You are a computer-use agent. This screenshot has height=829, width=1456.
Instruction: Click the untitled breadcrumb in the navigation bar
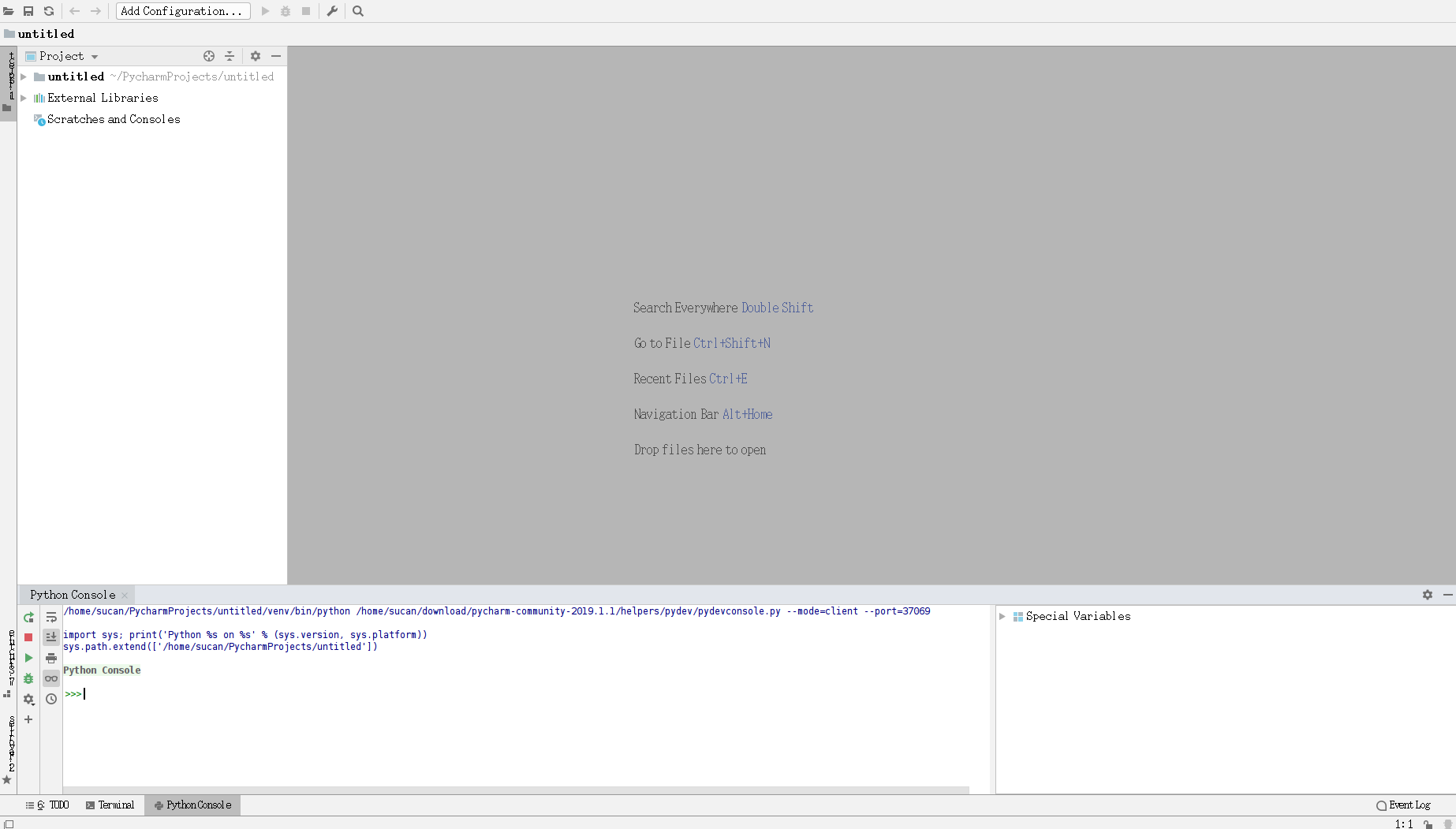coord(39,34)
